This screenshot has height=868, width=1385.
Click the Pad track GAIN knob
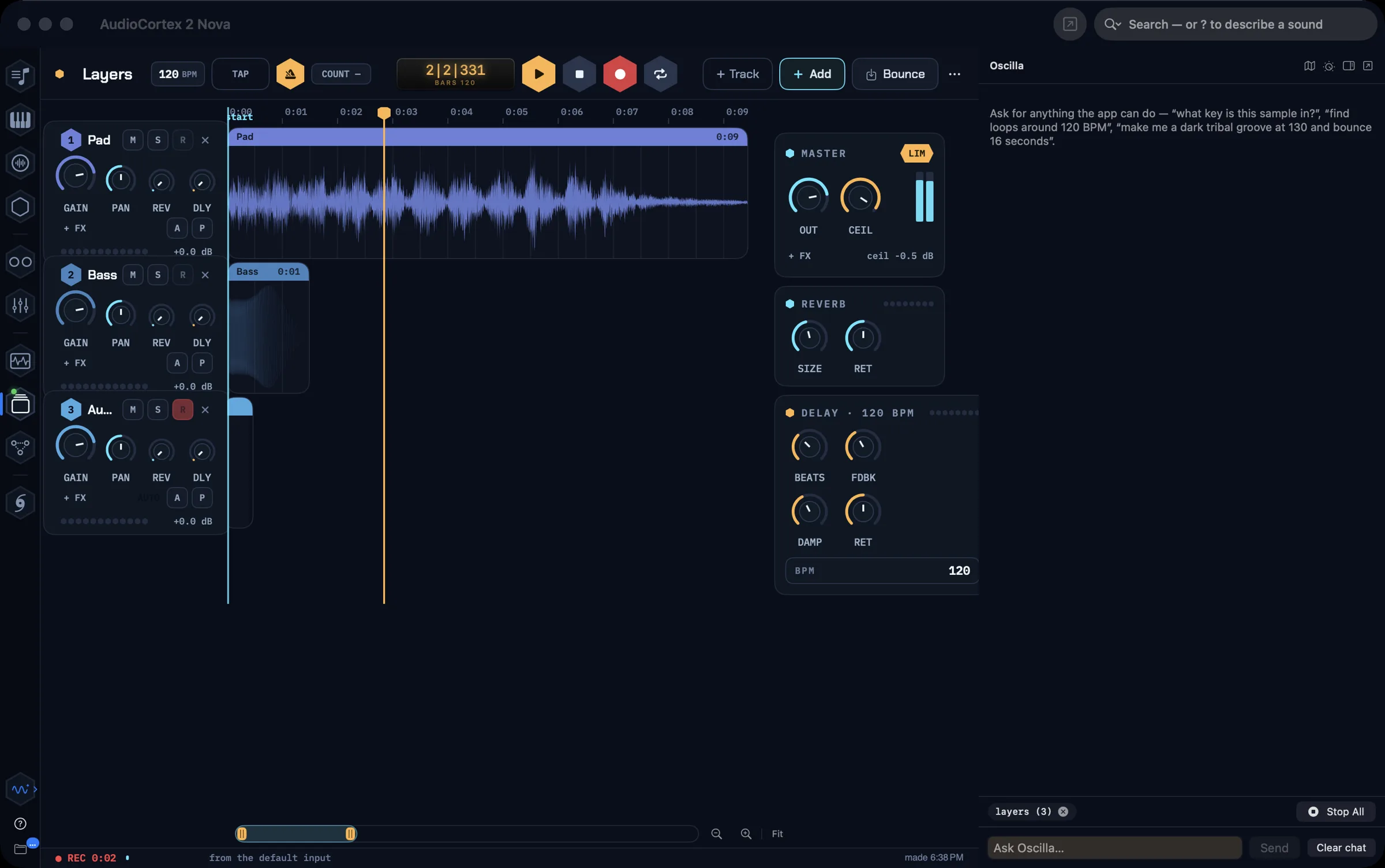76,175
